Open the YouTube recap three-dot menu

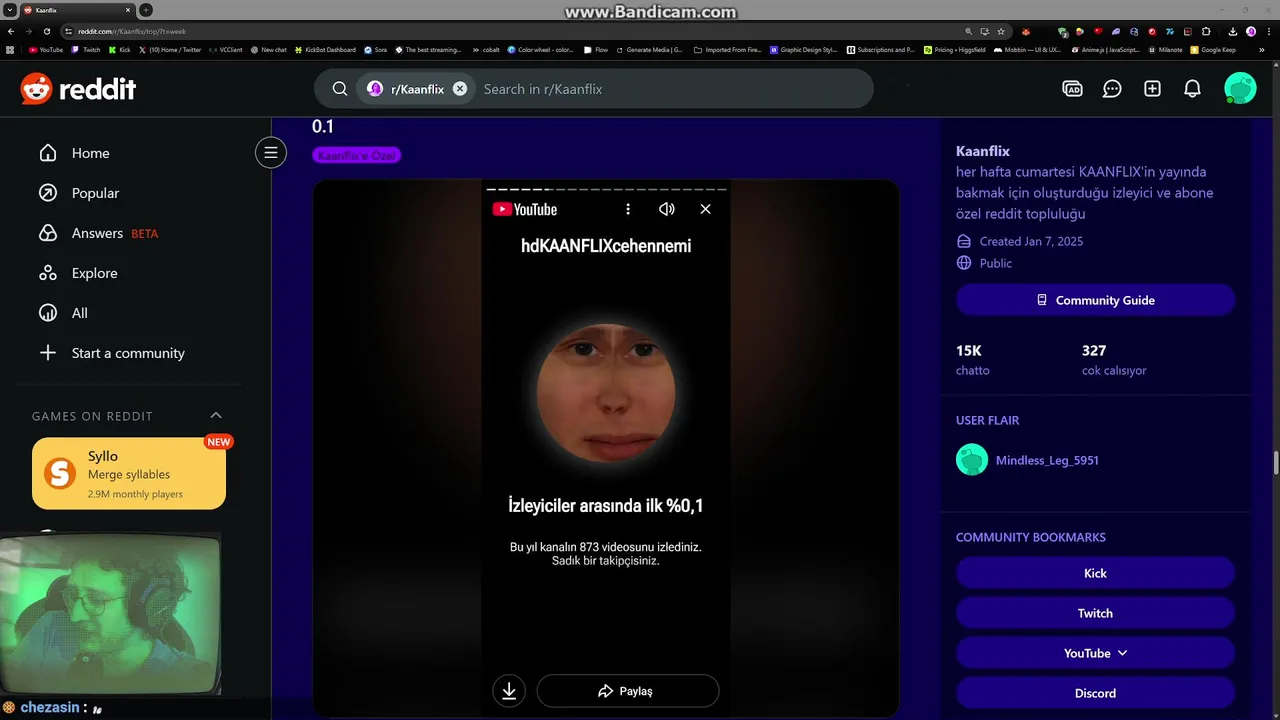(628, 209)
